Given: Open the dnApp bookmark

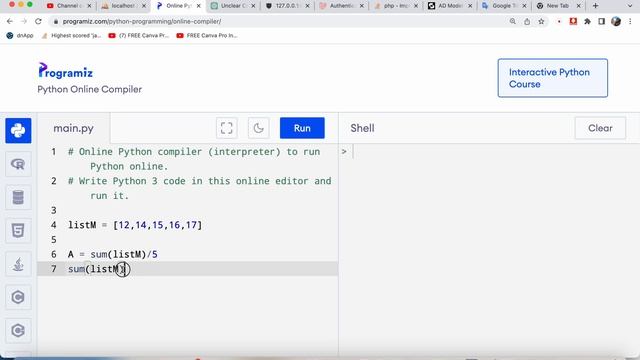Looking at the screenshot, I should (x=20, y=36).
